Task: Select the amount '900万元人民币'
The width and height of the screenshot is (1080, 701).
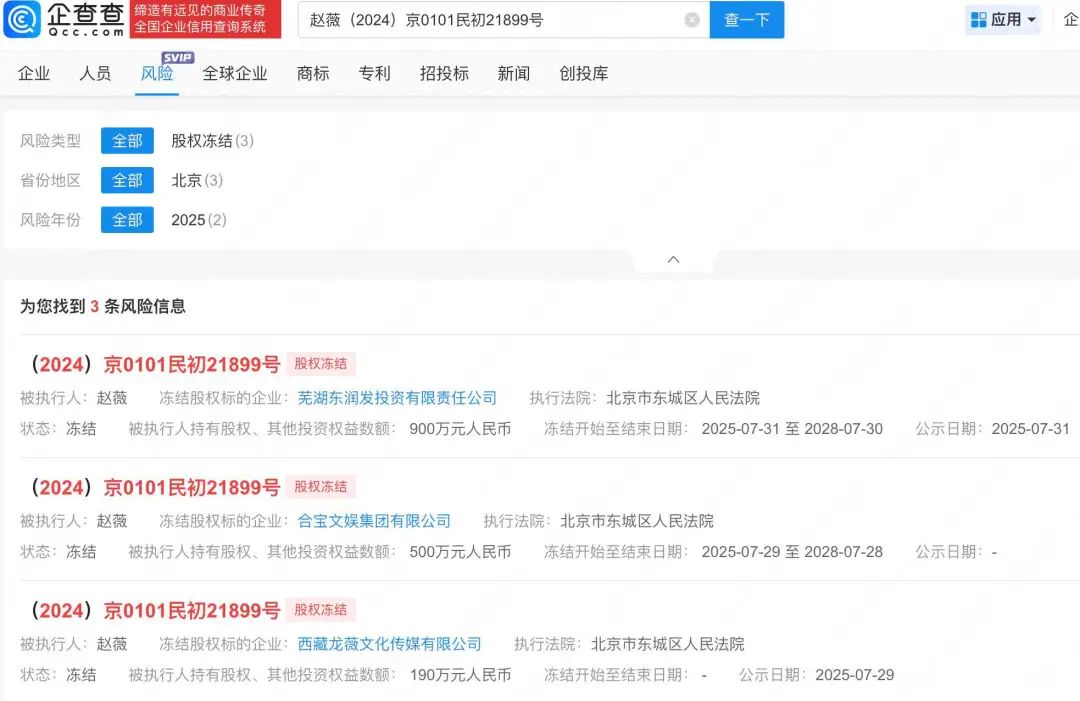Action: (460, 429)
